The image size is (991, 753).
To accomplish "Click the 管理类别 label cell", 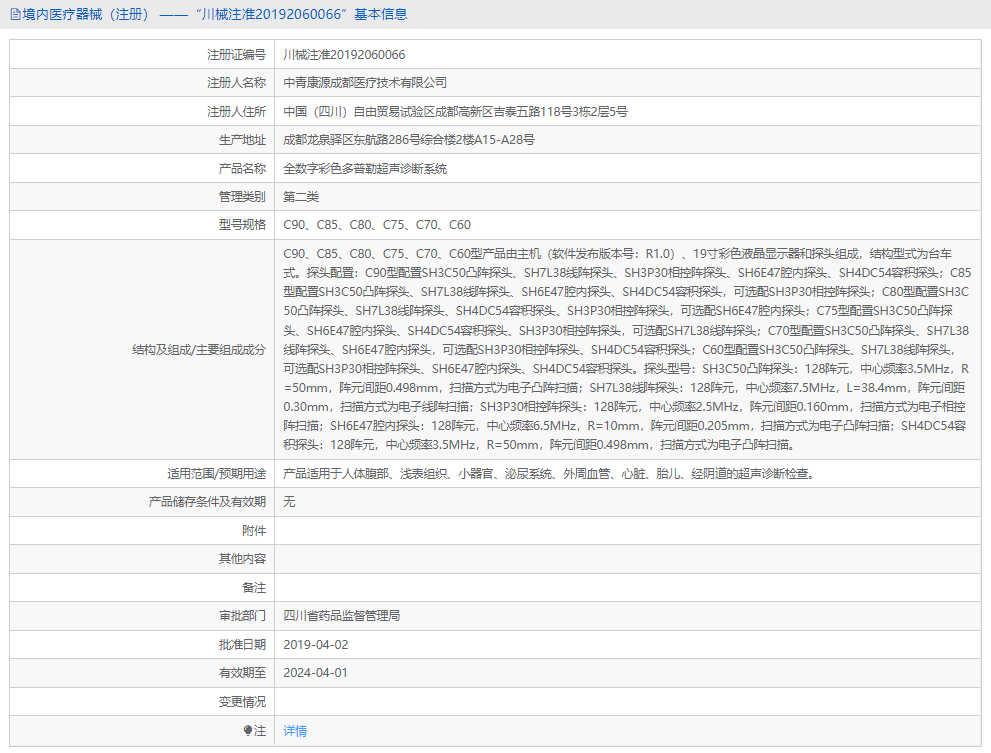I will point(142,197).
